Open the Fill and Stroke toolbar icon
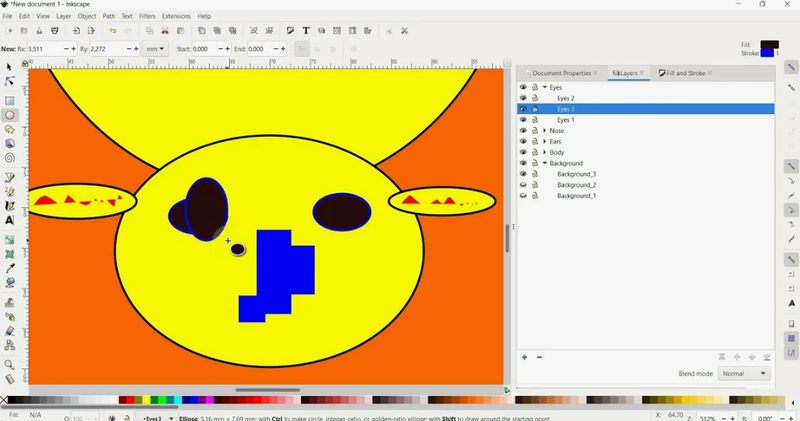This screenshot has height=421, width=800. [290, 31]
